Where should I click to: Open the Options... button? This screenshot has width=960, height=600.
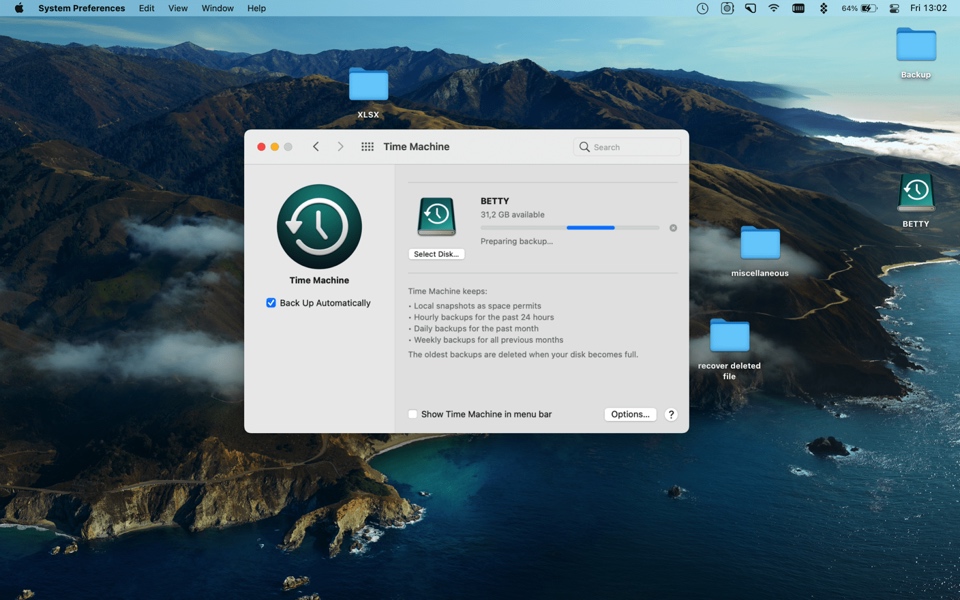tap(630, 414)
